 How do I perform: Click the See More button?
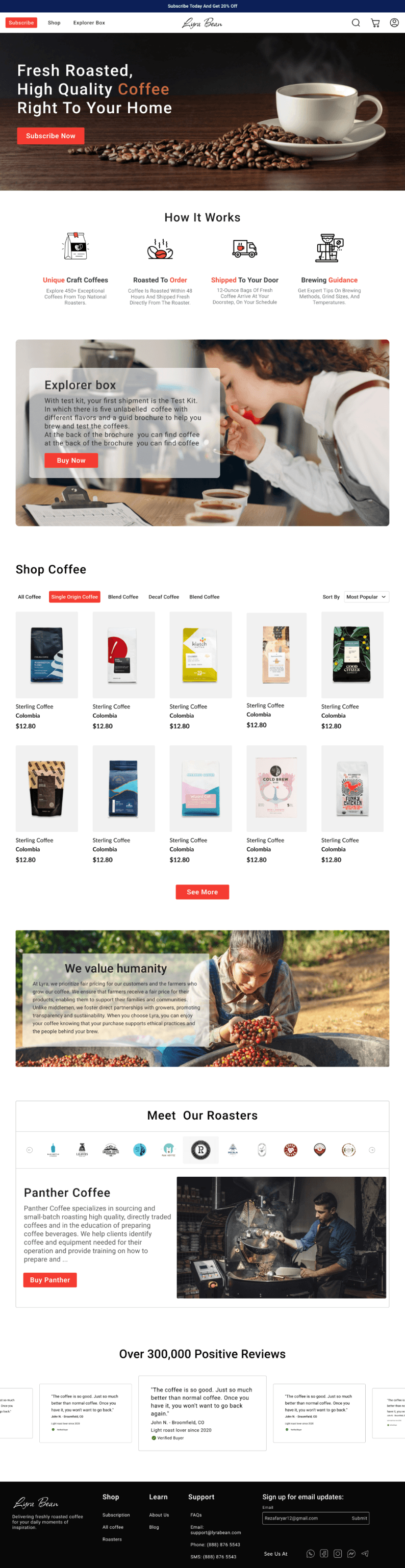[202, 892]
